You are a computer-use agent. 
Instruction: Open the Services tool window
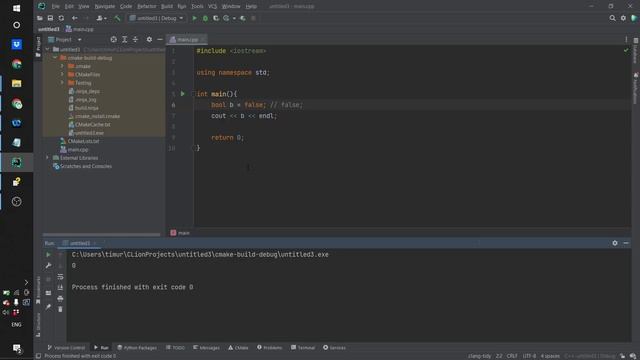click(335, 348)
